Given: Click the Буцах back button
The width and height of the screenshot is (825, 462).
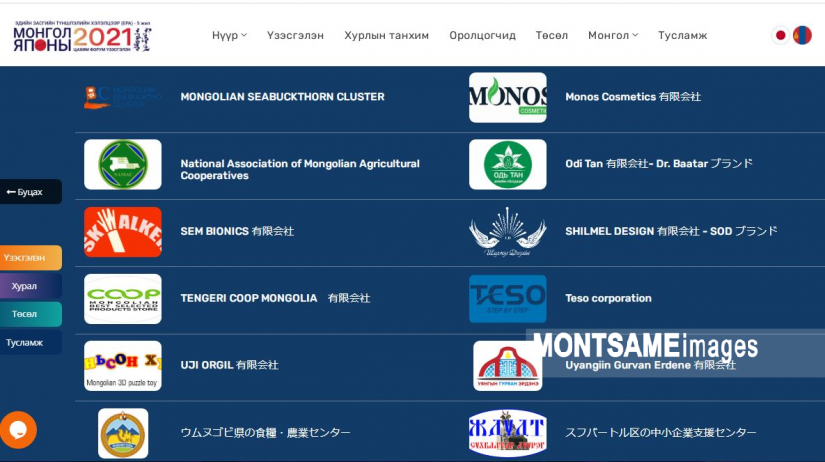Looking at the screenshot, I should 31,192.
